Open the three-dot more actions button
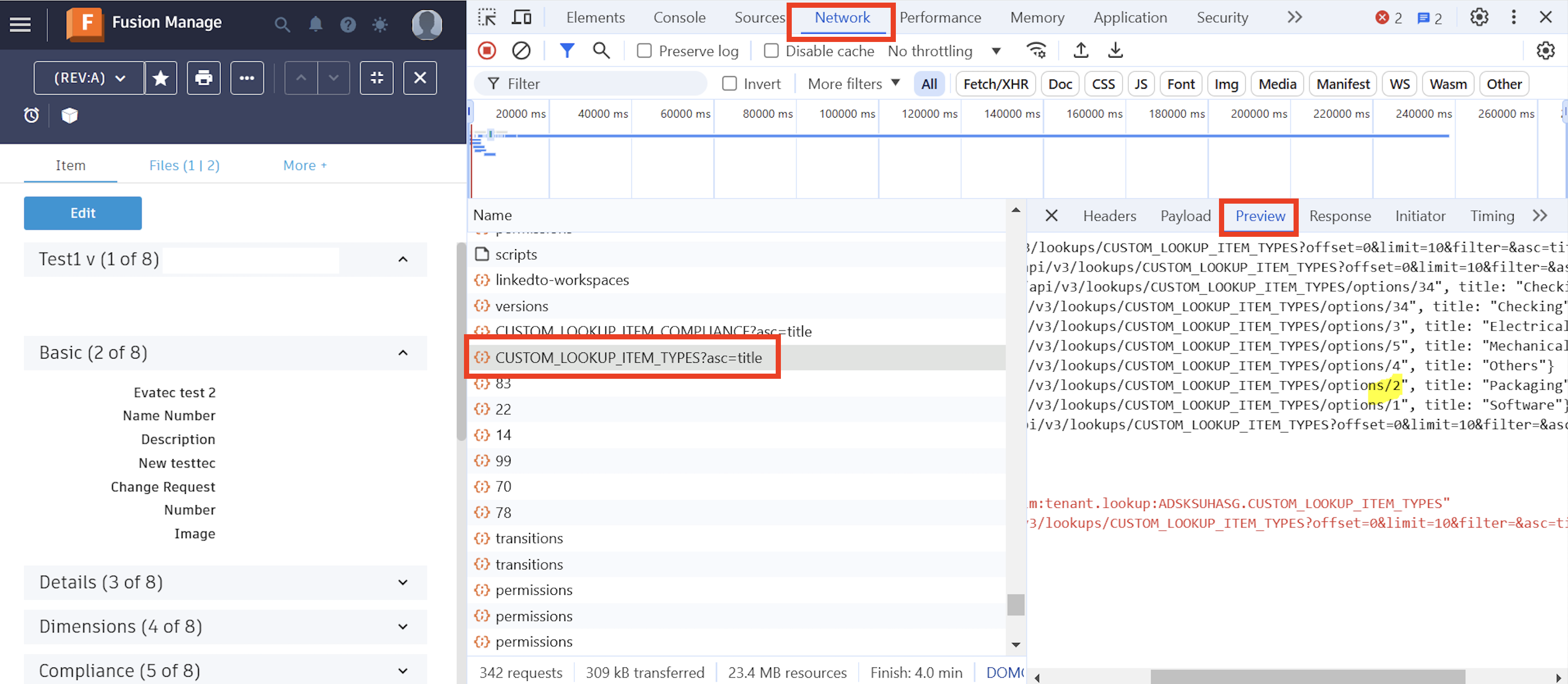1568x684 pixels. click(x=246, y=78)
